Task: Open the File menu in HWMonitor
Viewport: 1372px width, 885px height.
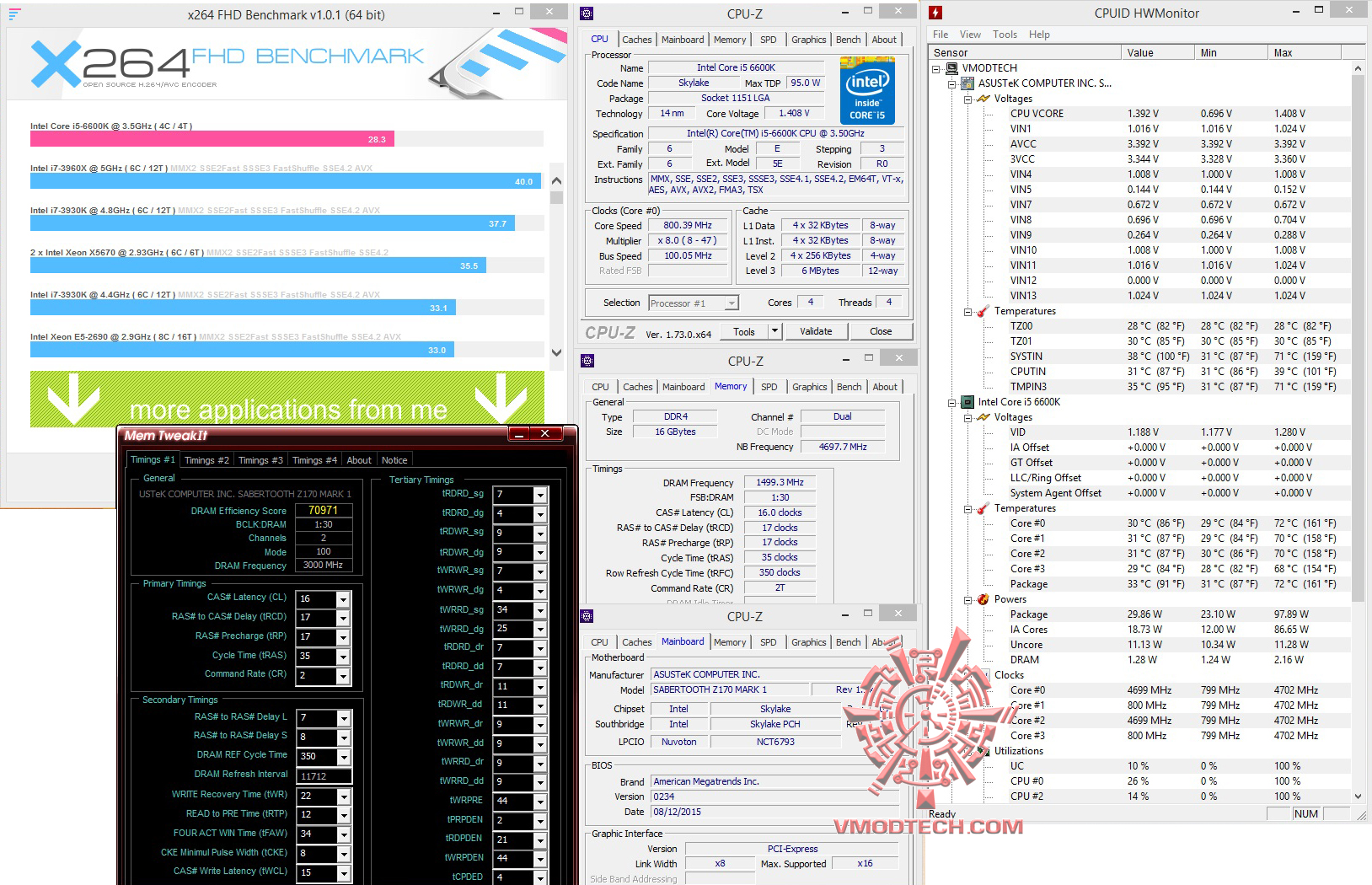Action: (x=941, y=35)
